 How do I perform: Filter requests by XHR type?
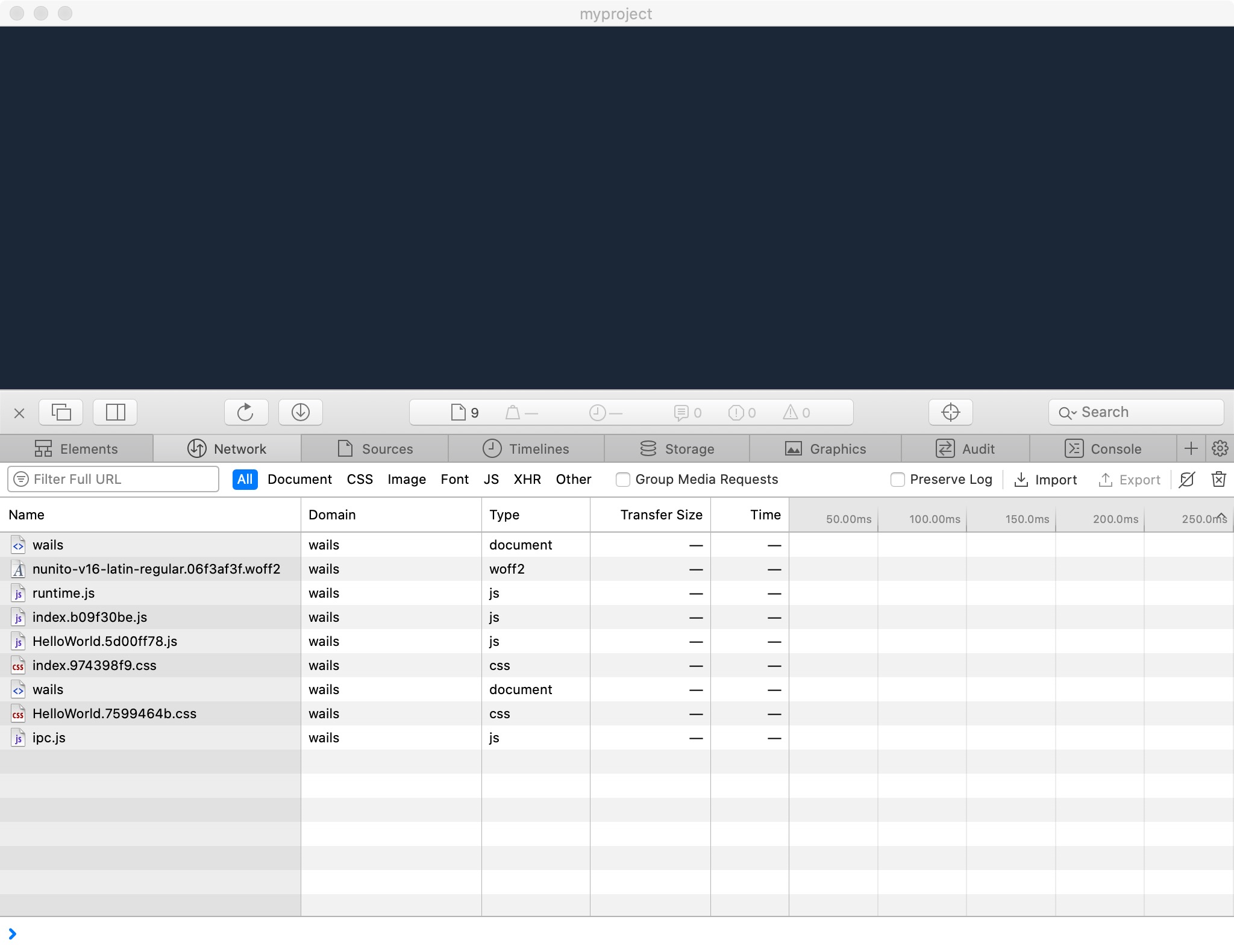click(x=527, y=479)
